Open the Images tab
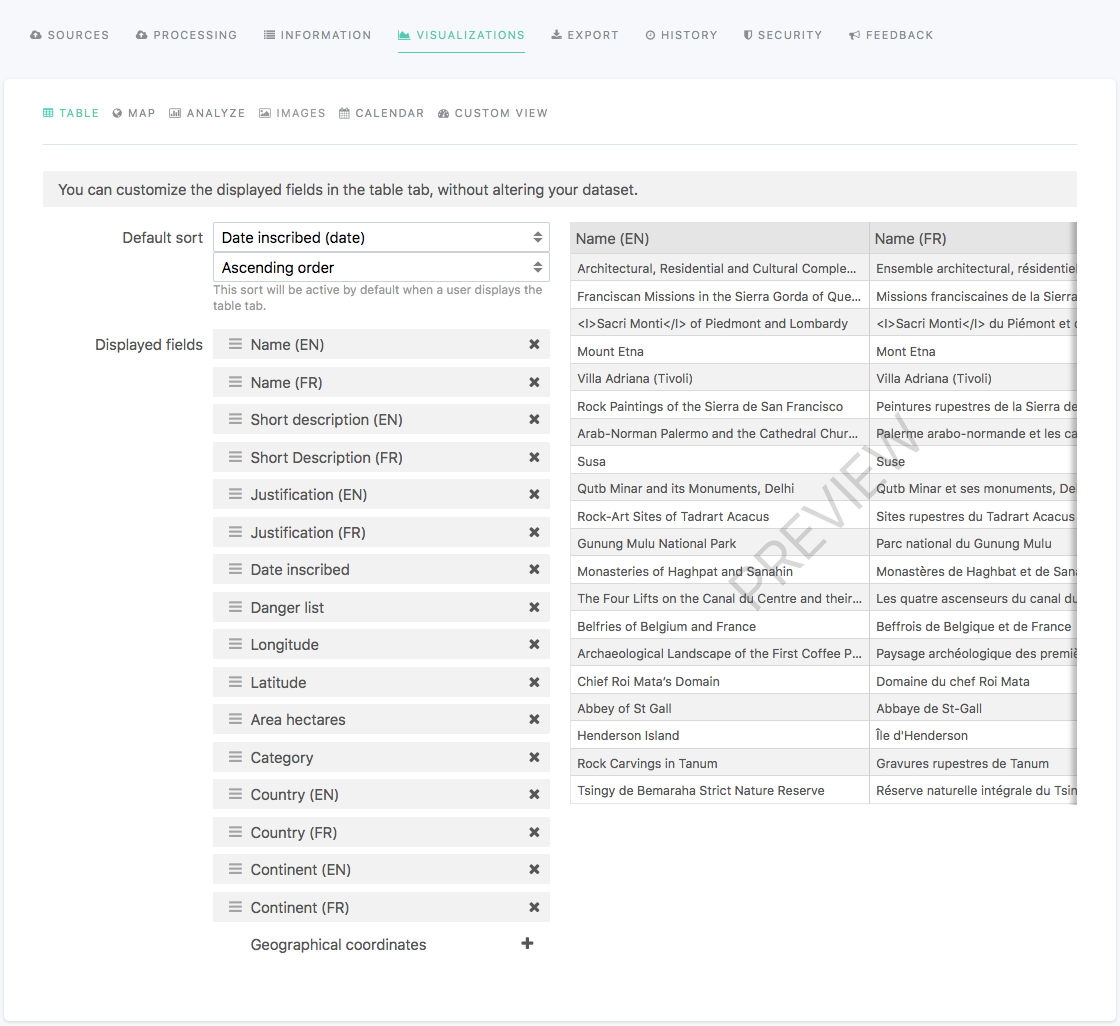Screen dimensions: 1120x1026 pos(292,113)
